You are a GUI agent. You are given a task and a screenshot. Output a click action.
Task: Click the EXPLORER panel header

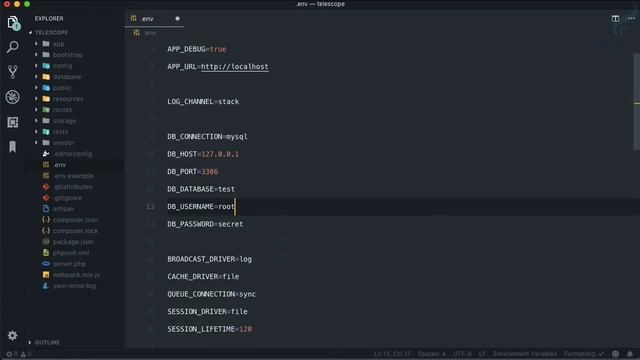pos(49,18)
